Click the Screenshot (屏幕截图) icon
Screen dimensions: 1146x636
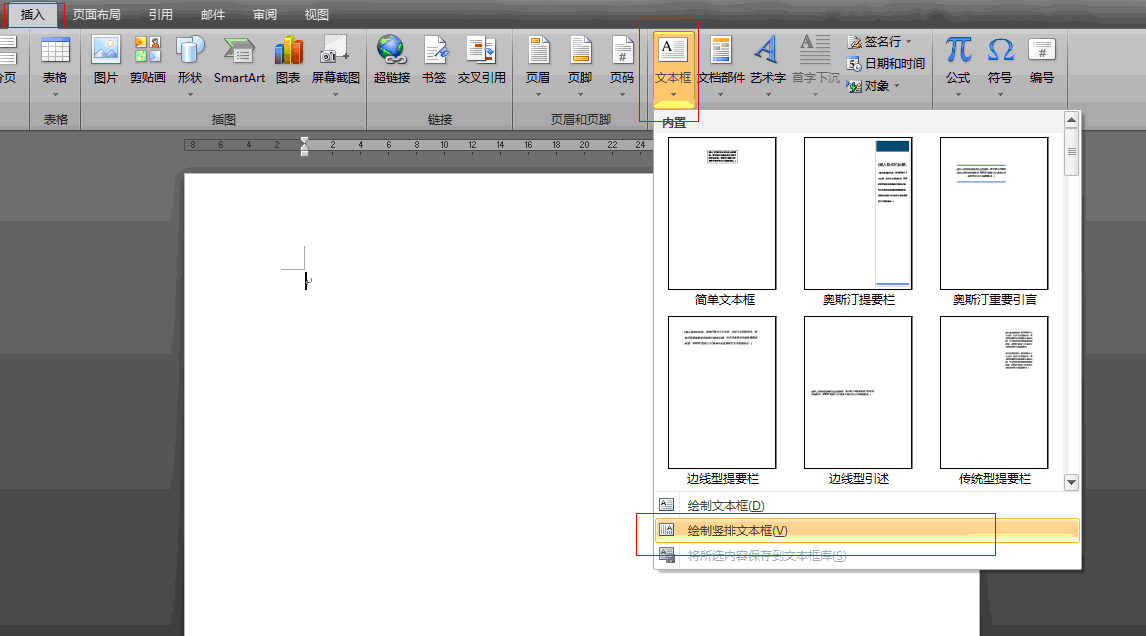click(x=335, y=50)
